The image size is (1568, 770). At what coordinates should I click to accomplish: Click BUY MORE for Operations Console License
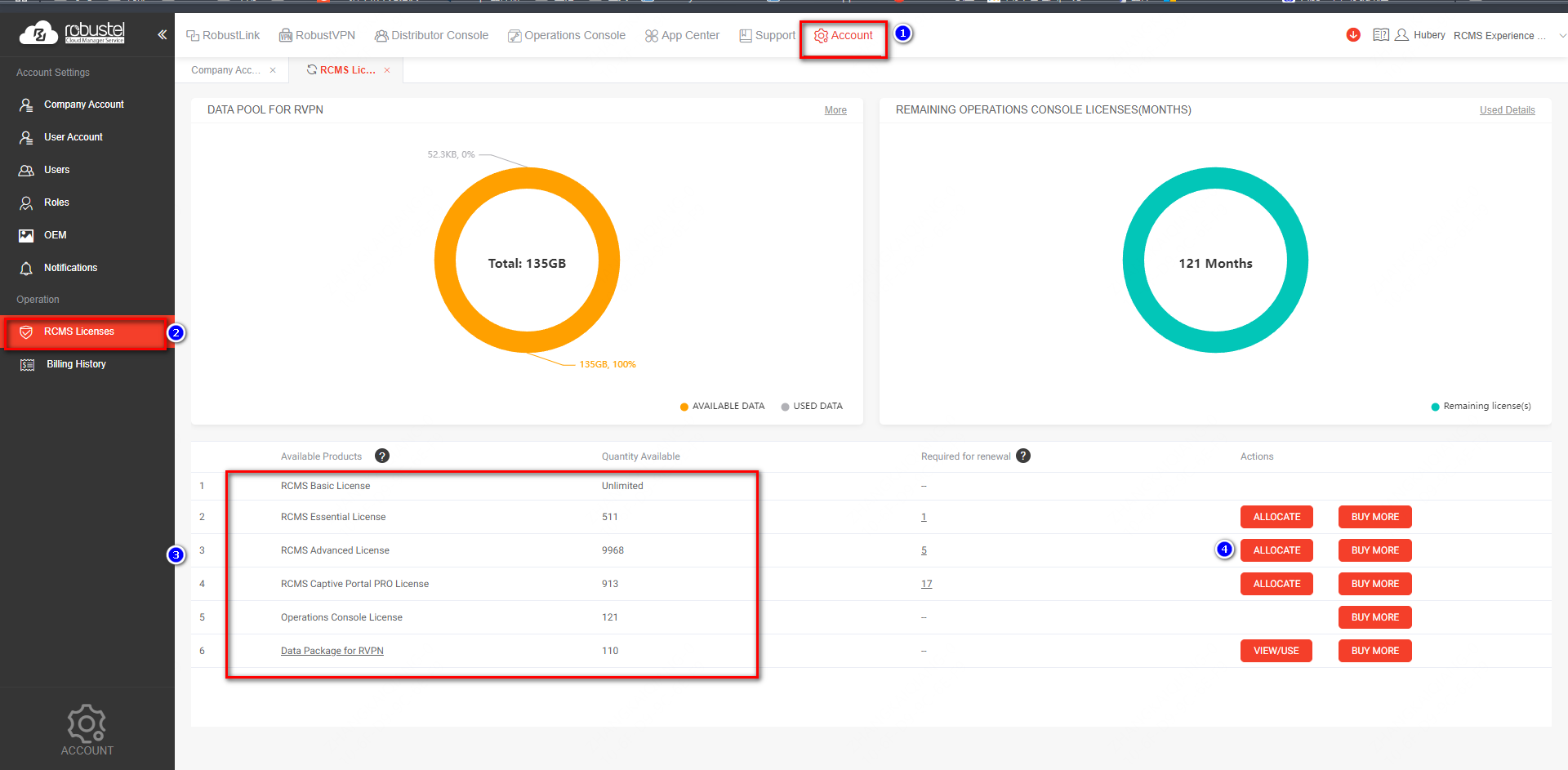click(x=1374, y=617)
